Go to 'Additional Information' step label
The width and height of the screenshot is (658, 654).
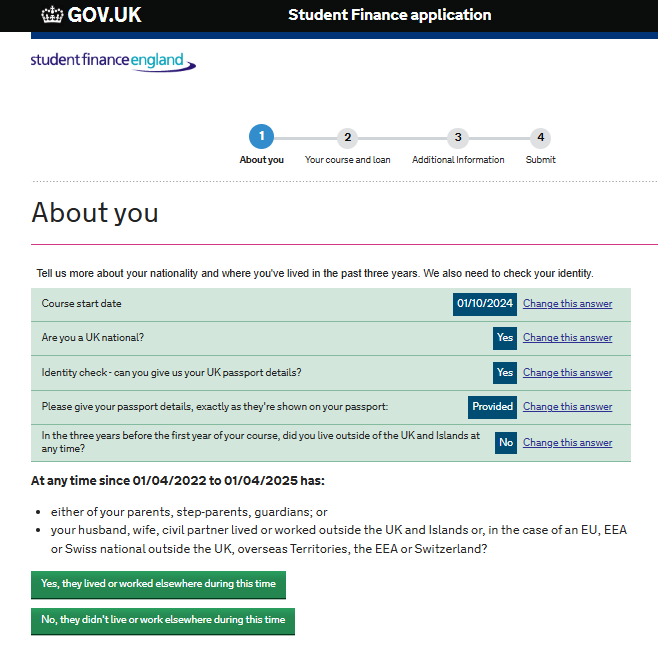(458, 160)
